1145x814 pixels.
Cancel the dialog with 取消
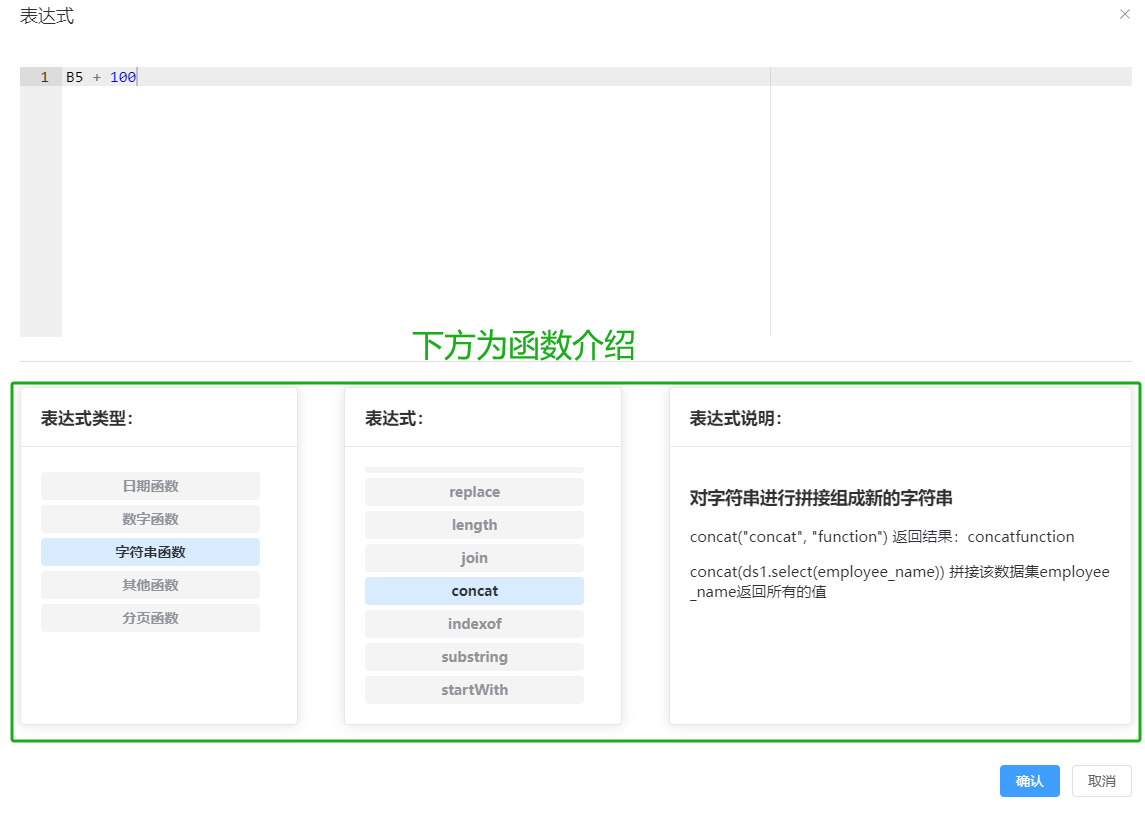point(1101,781)
